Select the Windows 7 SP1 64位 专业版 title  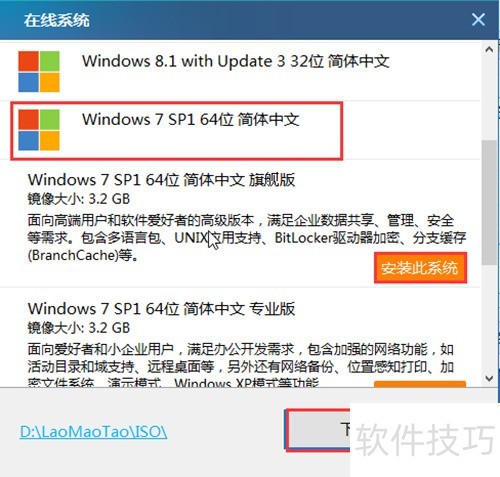point(161,309)
